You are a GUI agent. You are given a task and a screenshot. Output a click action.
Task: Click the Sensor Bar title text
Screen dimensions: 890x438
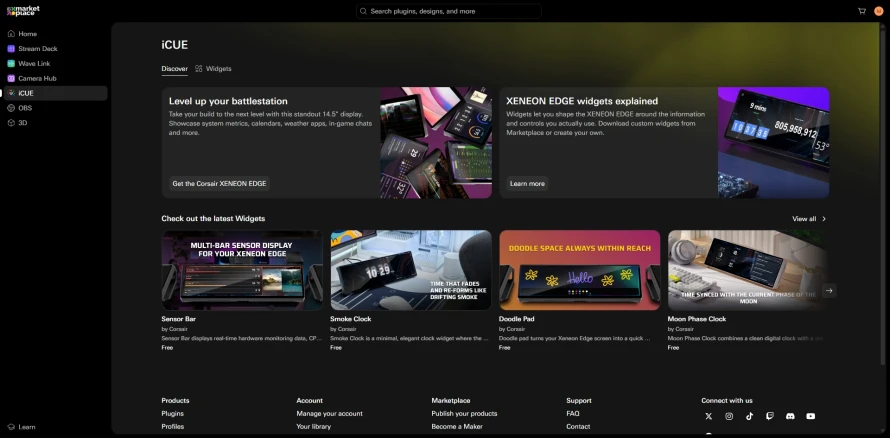pyautogui.click(x=178, y=319)
